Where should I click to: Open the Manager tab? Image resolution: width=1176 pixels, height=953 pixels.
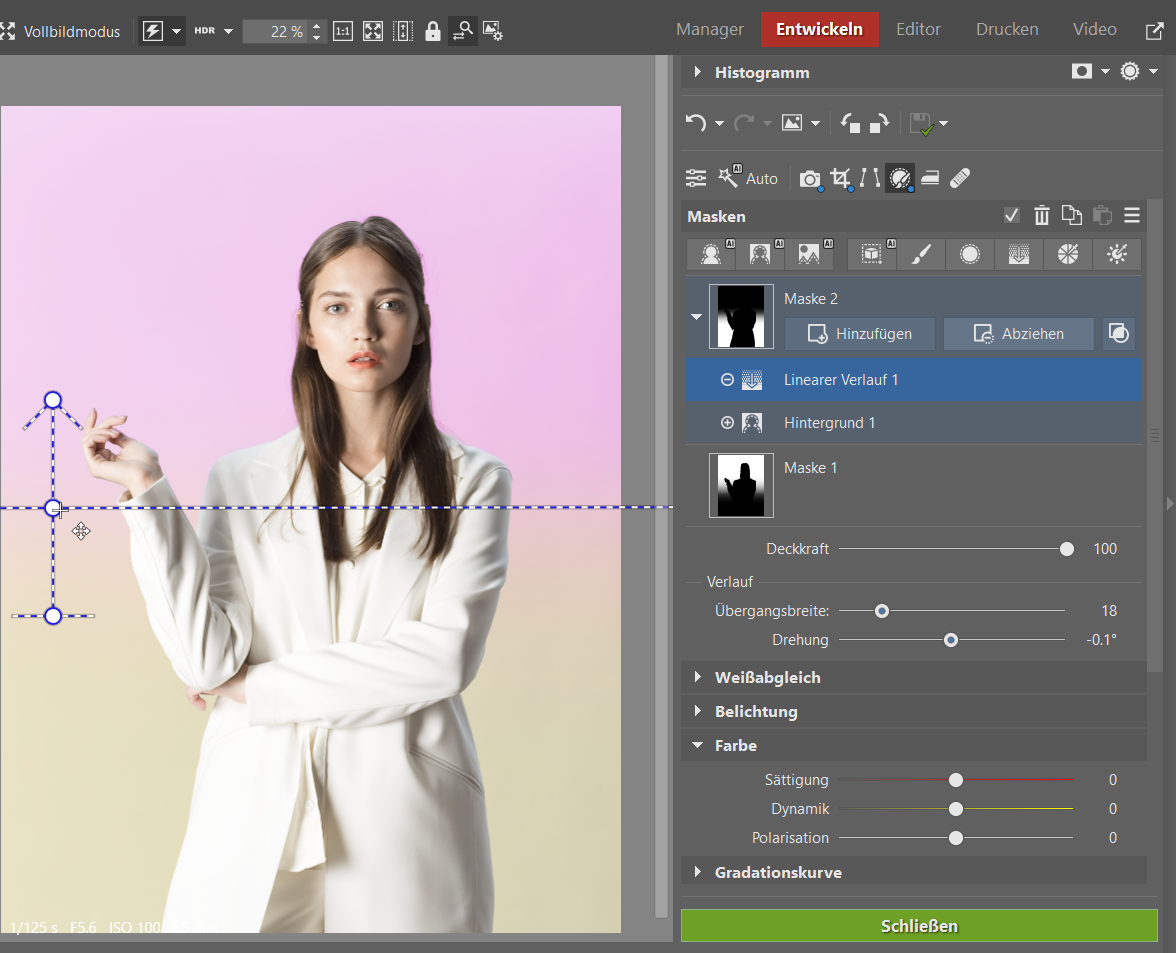point(709,29)
